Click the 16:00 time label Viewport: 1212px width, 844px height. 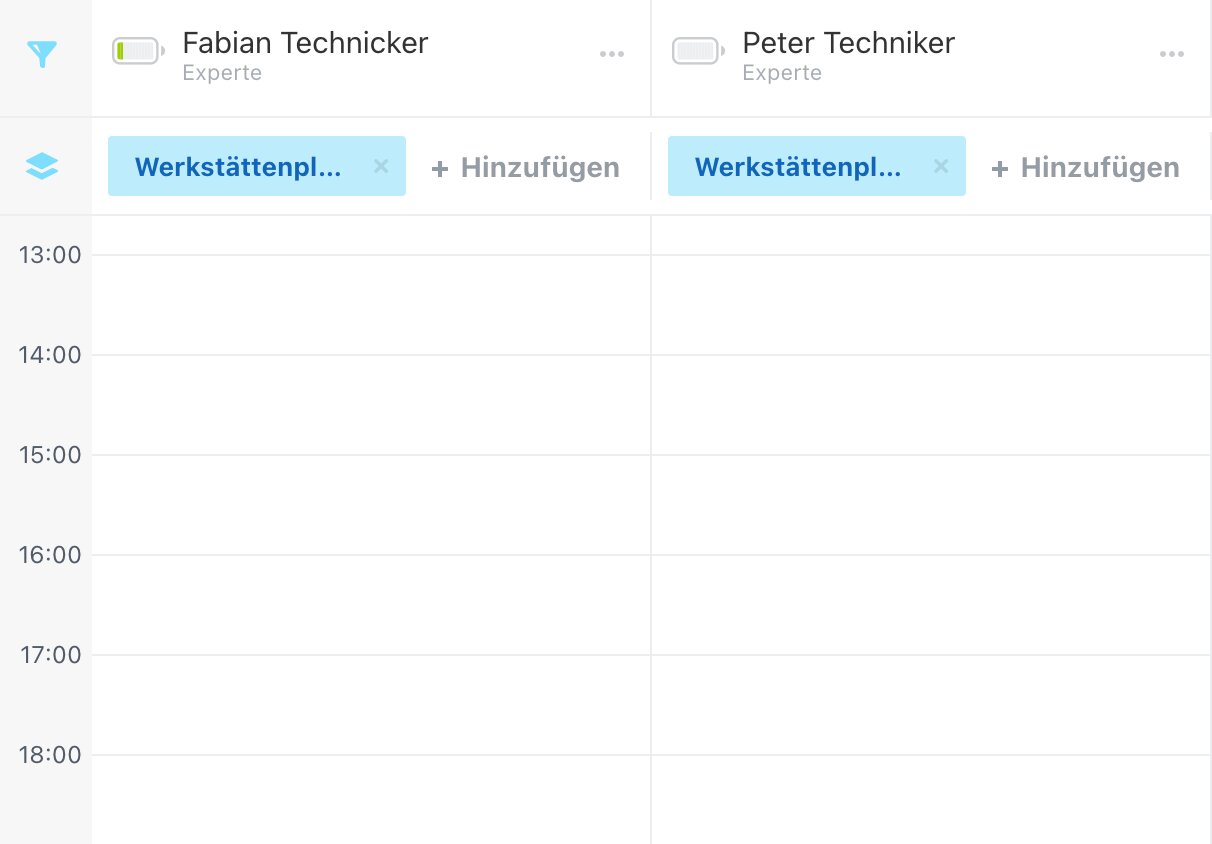[50, 555]
